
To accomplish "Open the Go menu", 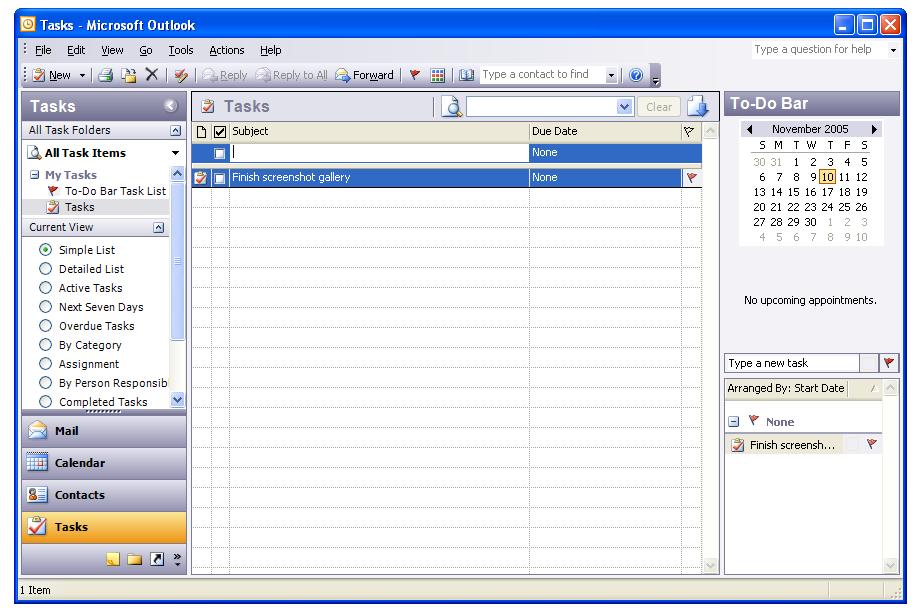I will pyautogui.click(x=146, y=50).
